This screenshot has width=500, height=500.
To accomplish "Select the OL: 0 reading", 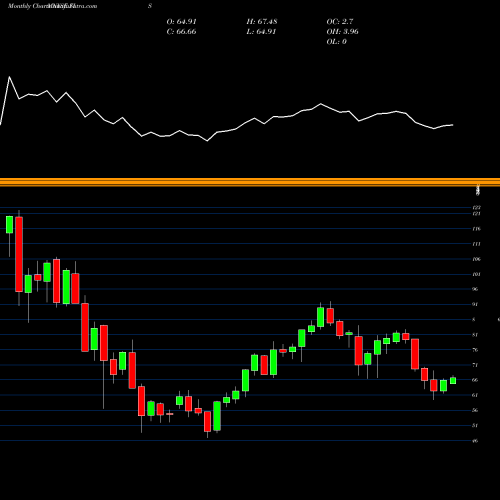I will [x=336, y=41].
